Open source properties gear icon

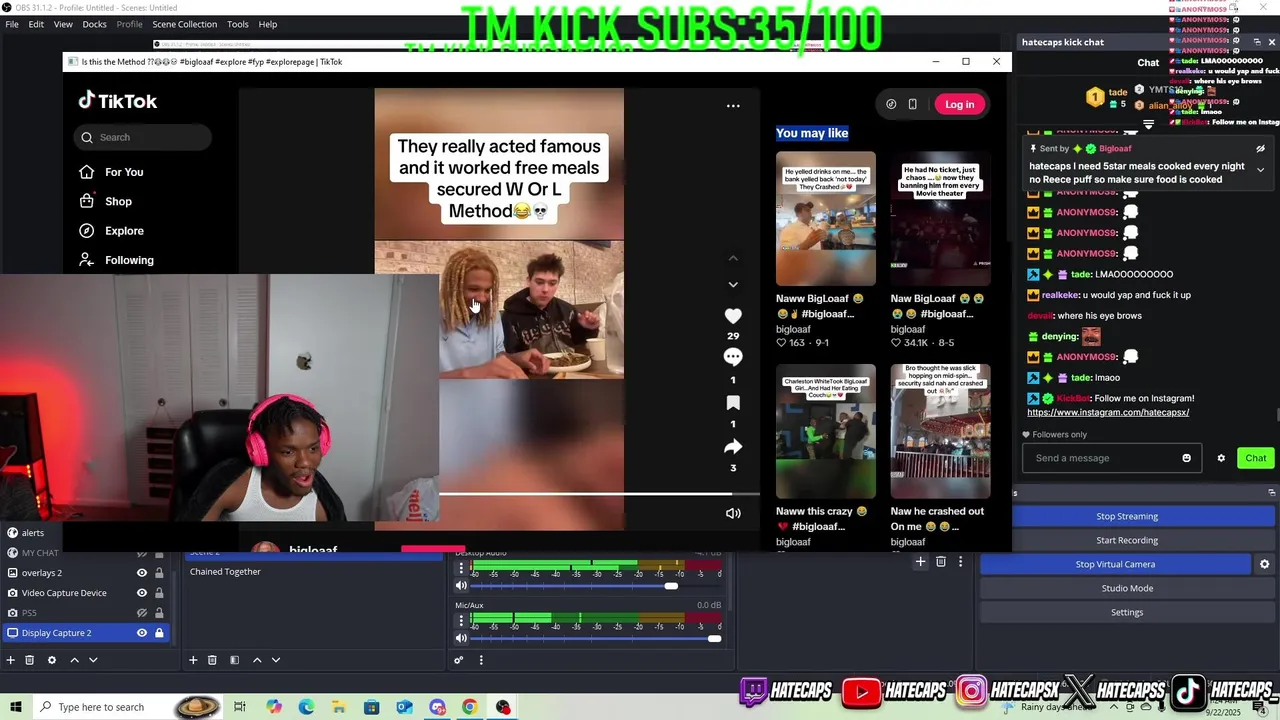tap(52, 660)
